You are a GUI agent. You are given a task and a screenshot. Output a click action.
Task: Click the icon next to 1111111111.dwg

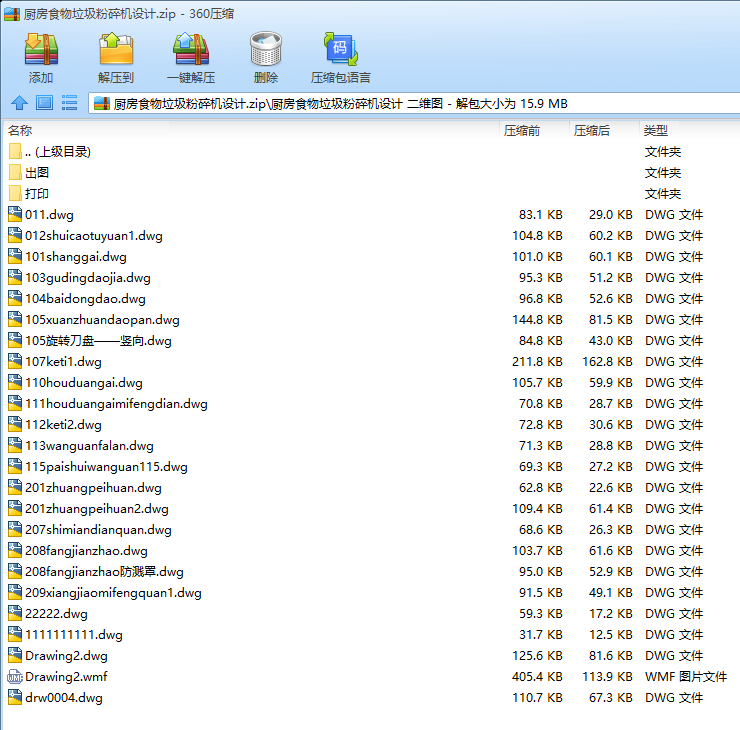[x=15, y=635]
